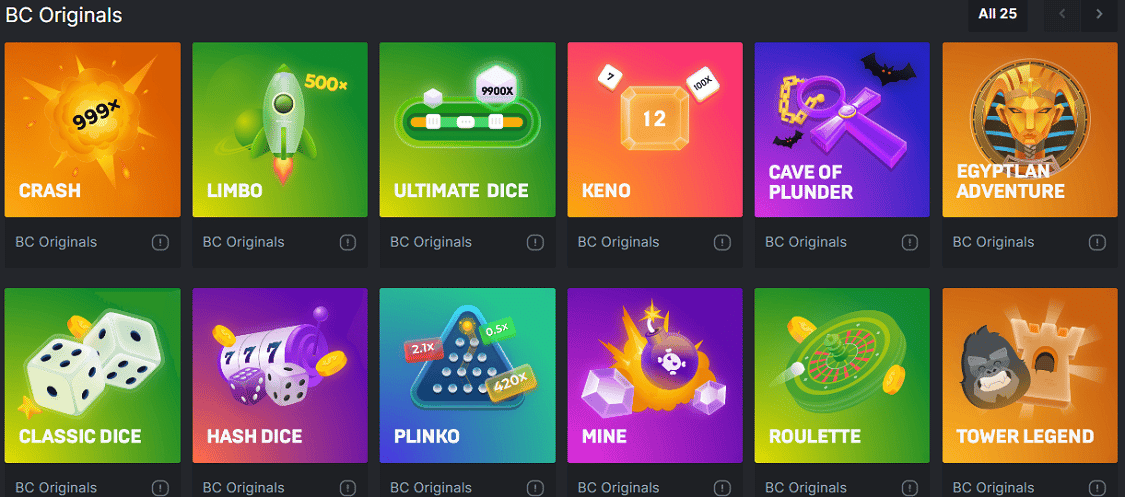The image size is (1125, 497).
Task: Click info icon below Egyptian Adventure
Action: coord(1097,242)
